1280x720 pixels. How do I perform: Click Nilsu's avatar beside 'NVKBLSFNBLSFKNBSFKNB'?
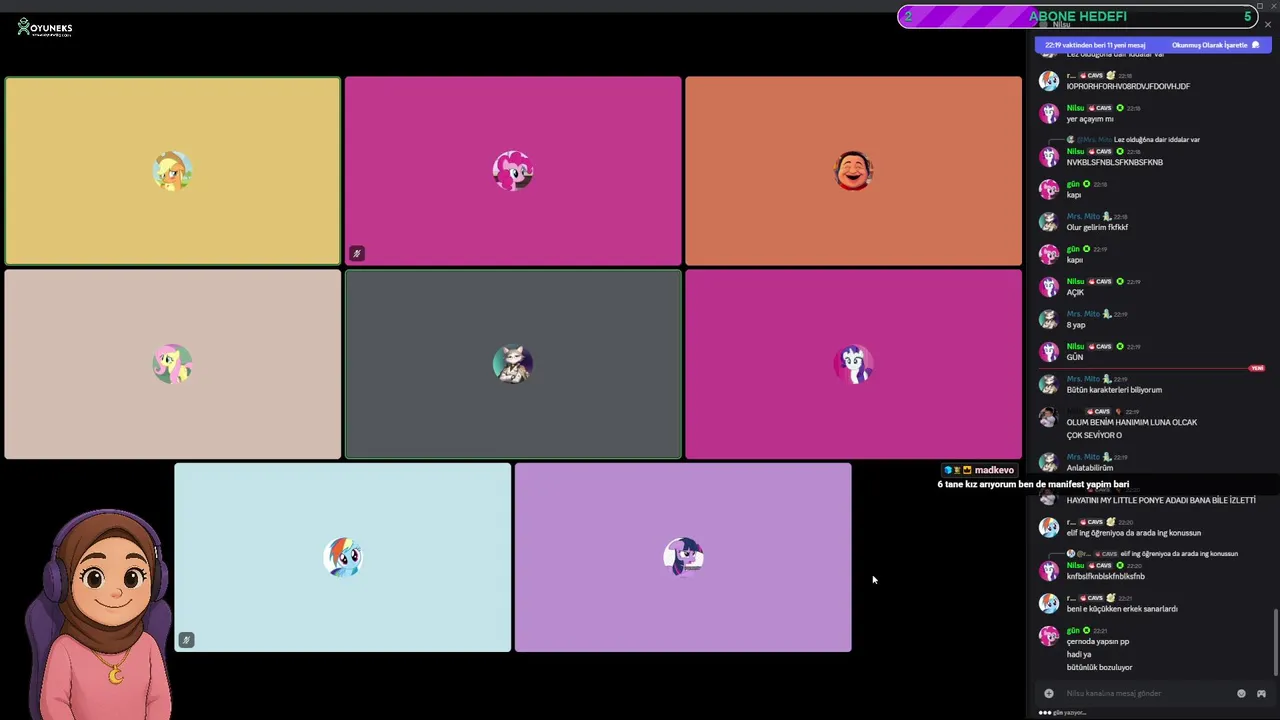[1049, 157]
